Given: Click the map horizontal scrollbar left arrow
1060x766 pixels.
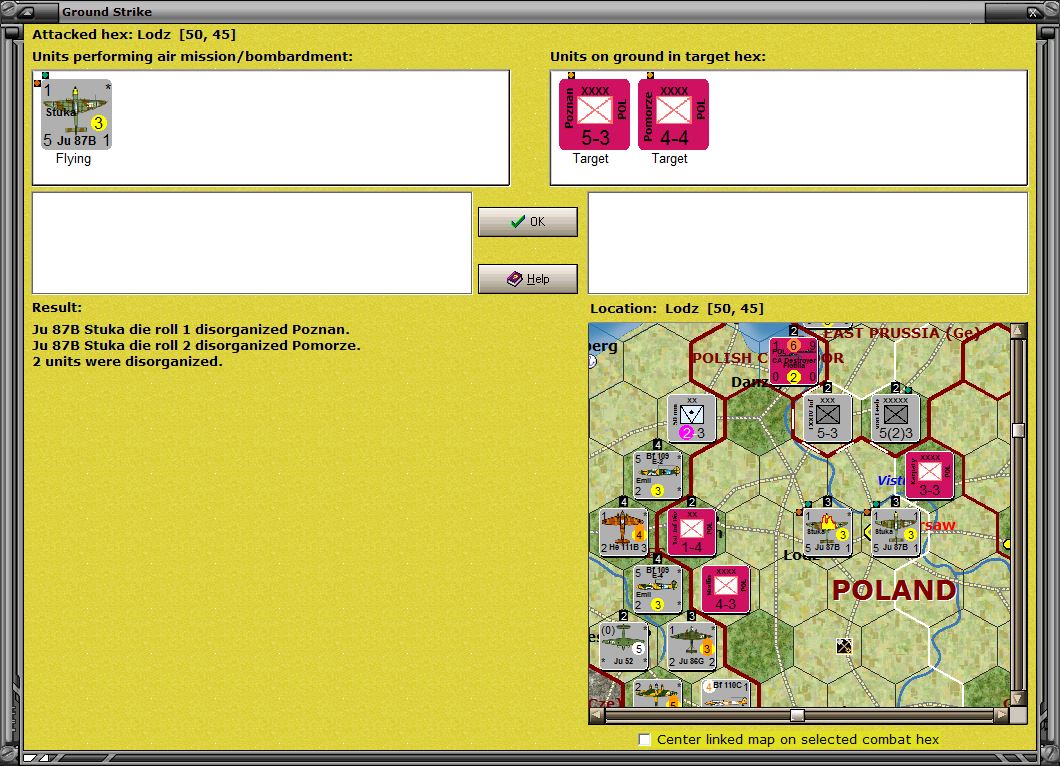Looking at the screenshot, I should click(x=597, y=715).
